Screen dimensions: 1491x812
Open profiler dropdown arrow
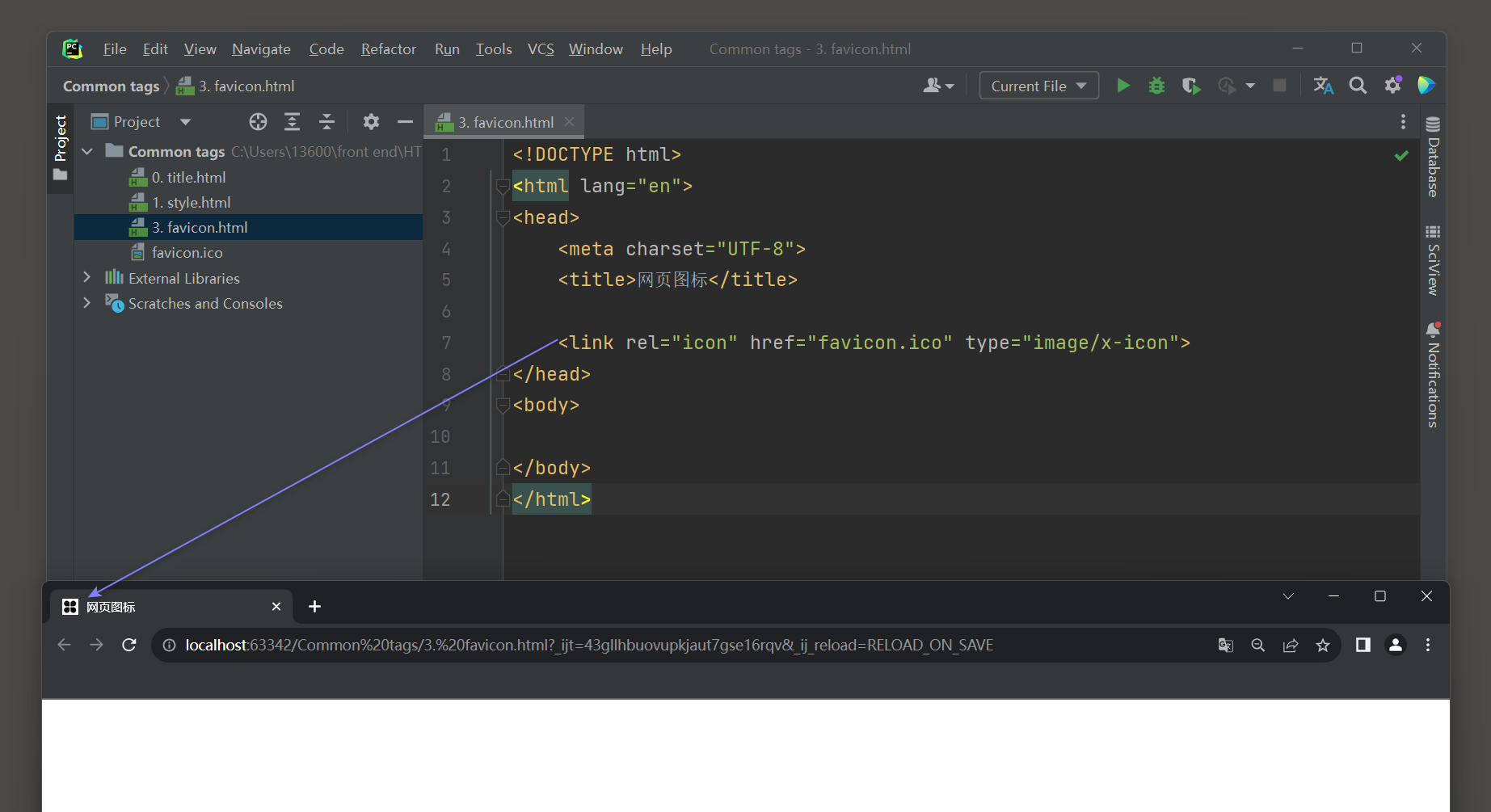[1250, 86]
